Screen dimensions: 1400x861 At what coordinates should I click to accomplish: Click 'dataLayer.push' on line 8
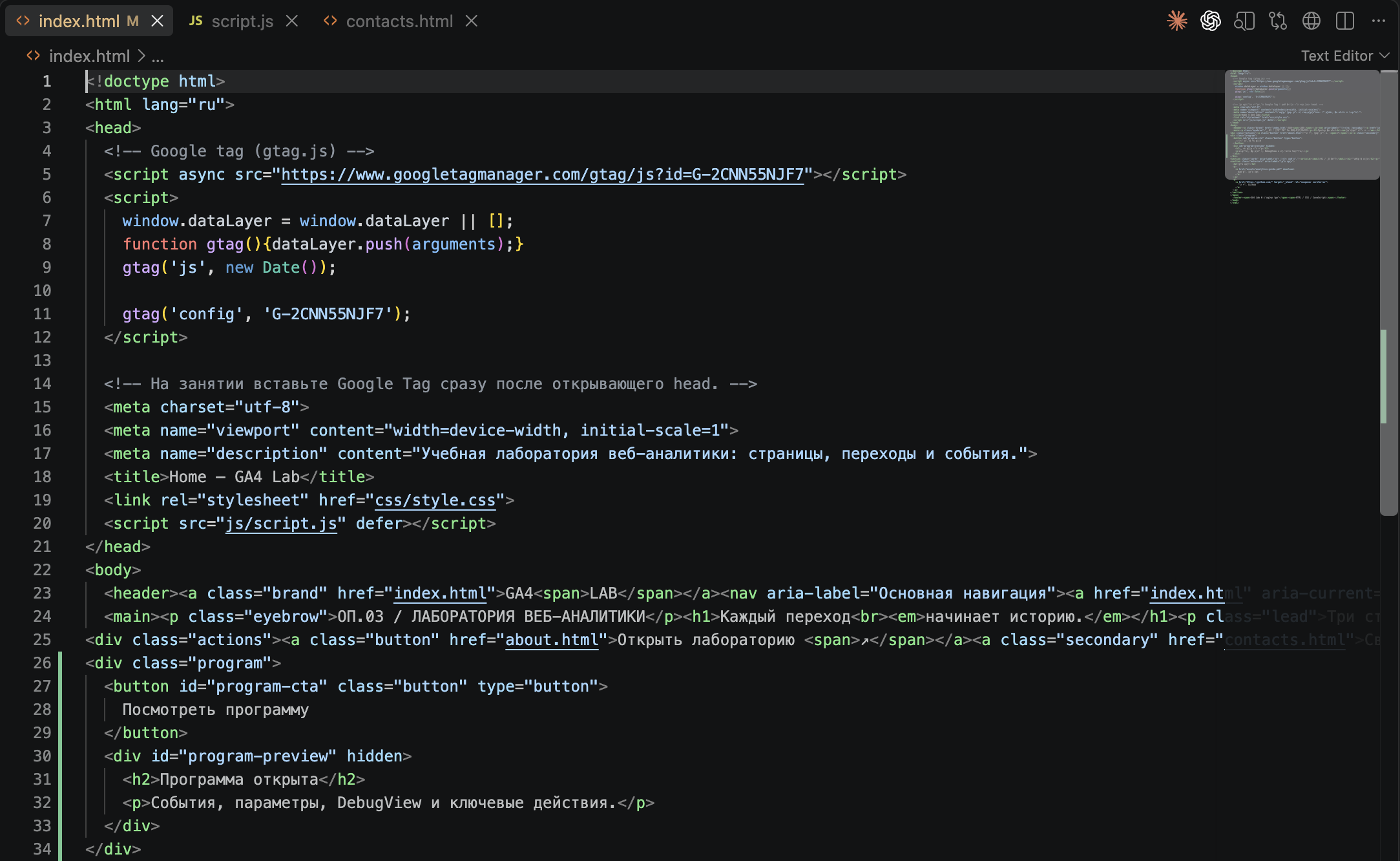pos(337,244)
